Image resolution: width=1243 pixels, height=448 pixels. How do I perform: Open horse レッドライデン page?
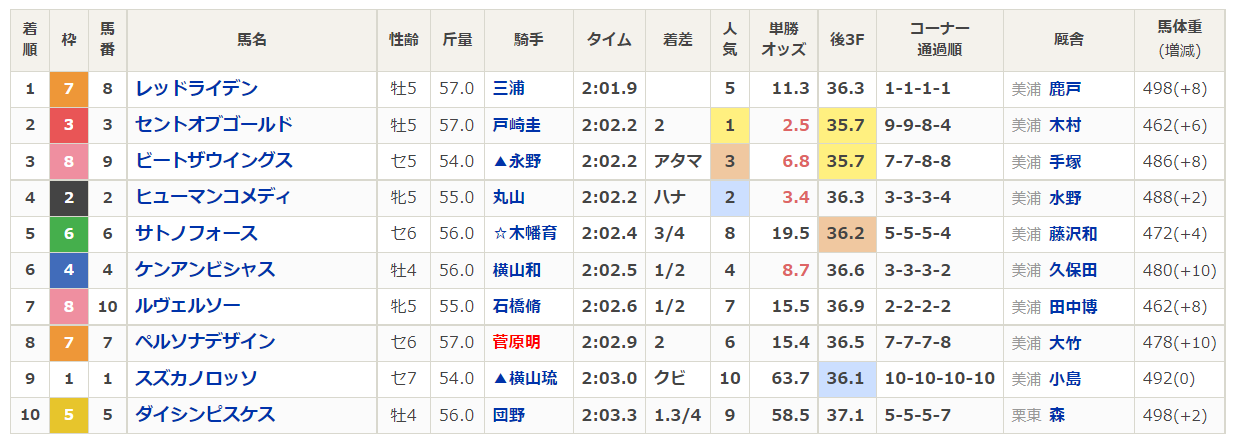[197, 89]
